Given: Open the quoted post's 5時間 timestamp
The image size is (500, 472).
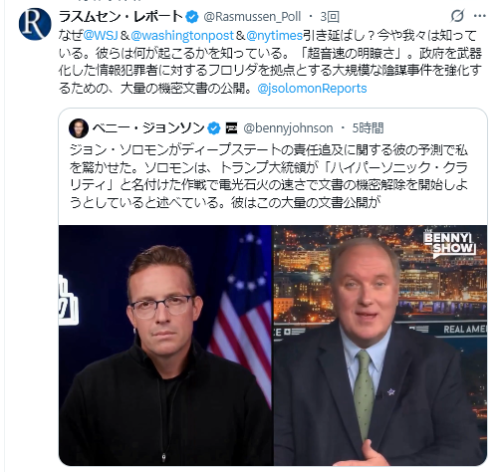Looking at the screenshot, I should point(368,128).
